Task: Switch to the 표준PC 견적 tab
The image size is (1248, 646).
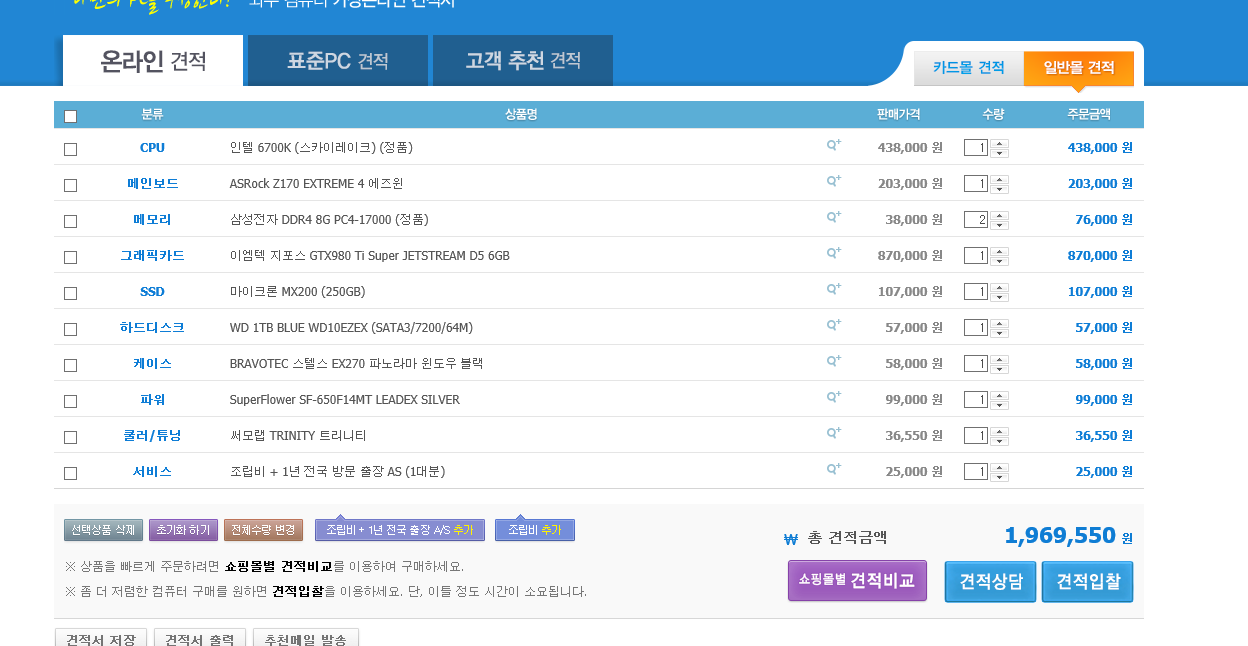Action: click(x=337, y=61)
